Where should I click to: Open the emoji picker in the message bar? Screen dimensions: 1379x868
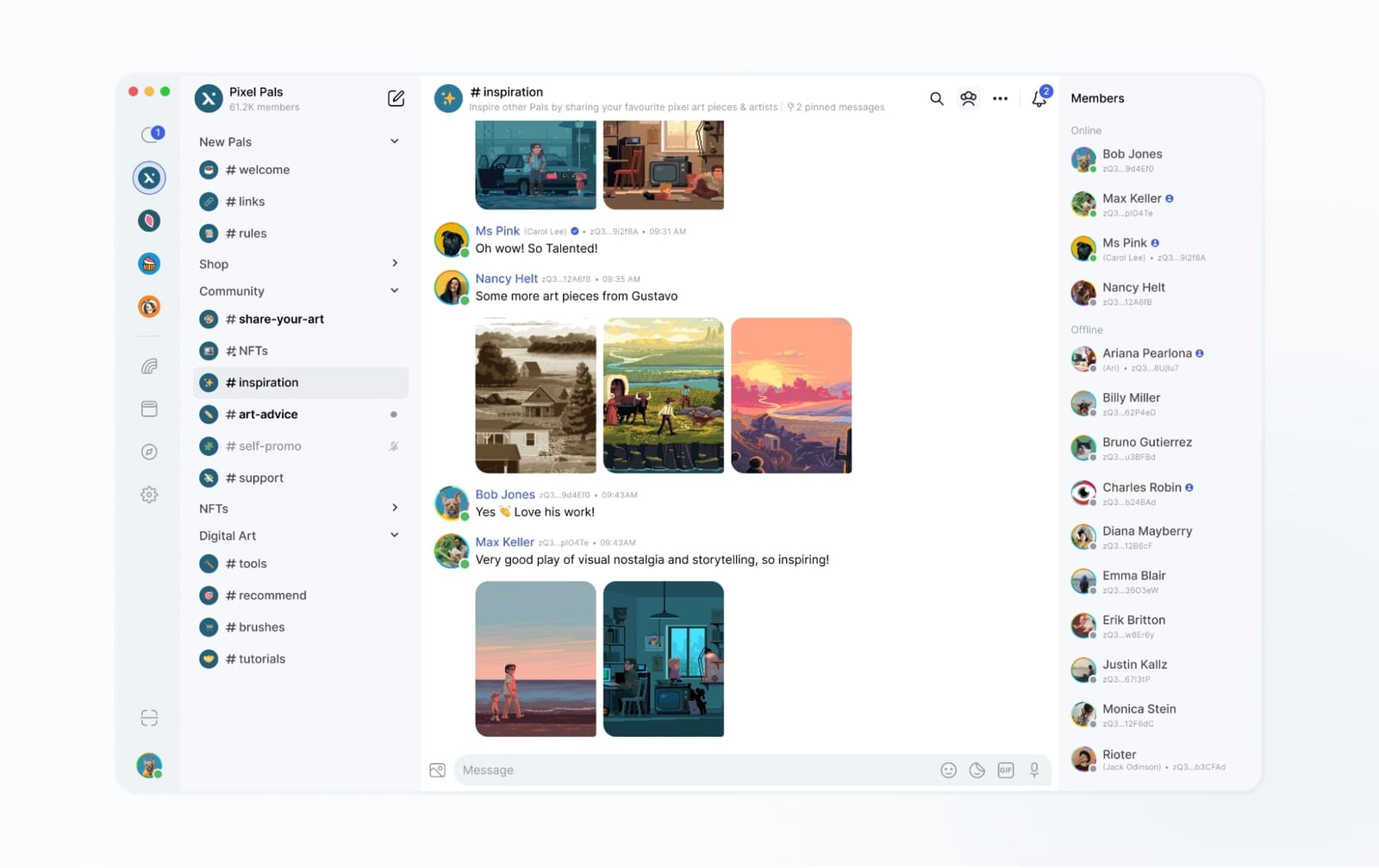948,770
